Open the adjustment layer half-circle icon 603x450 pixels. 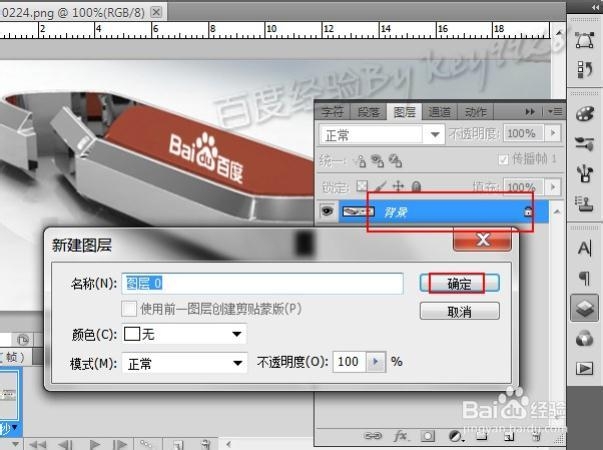pos(455,436)
